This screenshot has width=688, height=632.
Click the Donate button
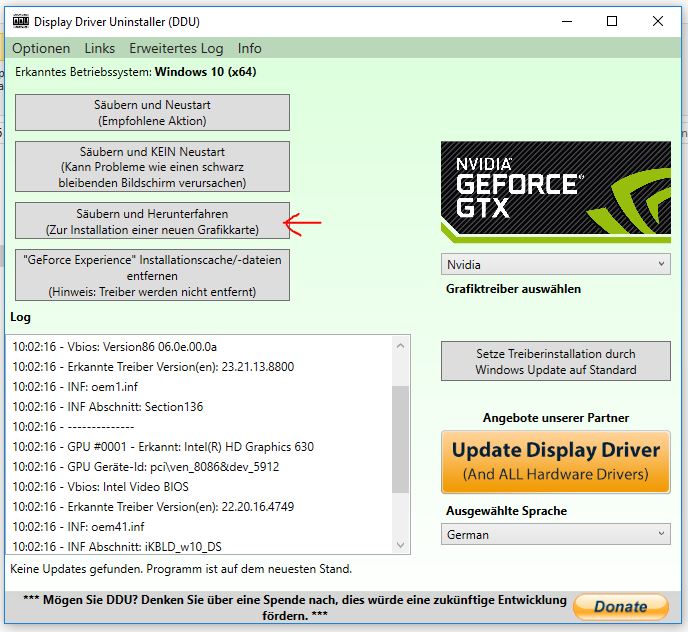(x=621, y=607)
